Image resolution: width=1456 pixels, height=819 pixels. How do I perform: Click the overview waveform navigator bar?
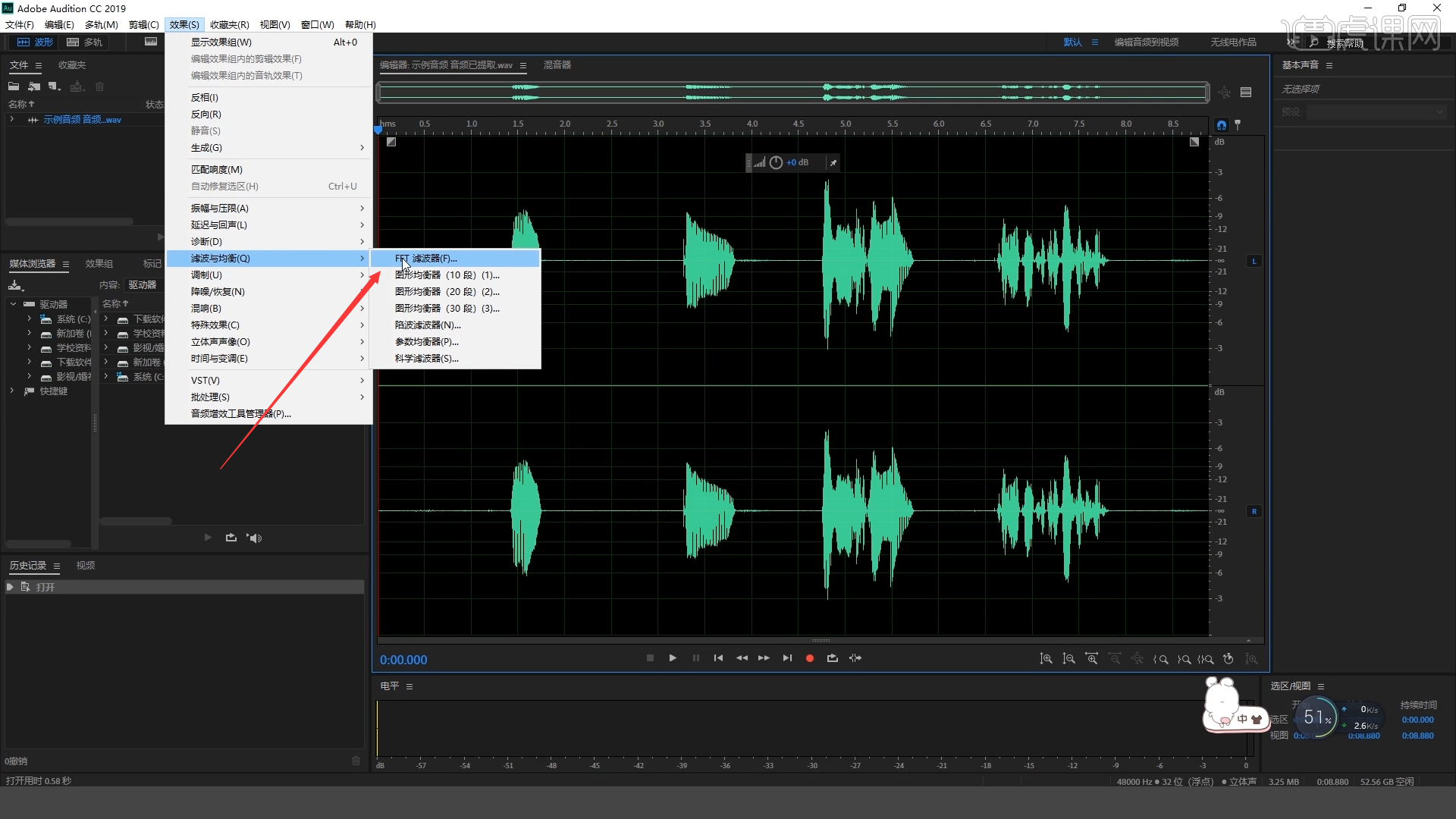pyautogui.click(x=793, y=93)
